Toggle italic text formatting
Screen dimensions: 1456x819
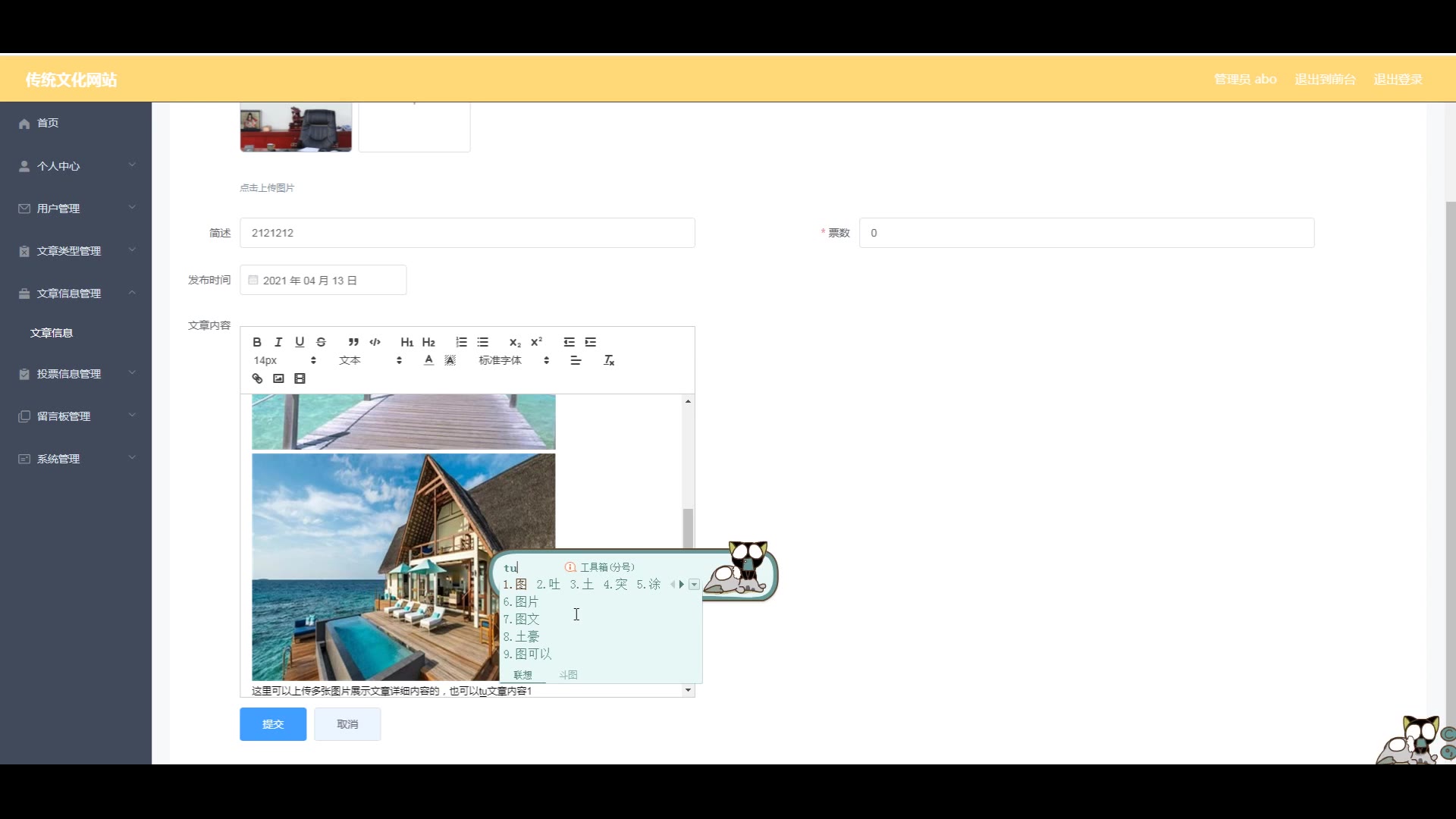278,342
